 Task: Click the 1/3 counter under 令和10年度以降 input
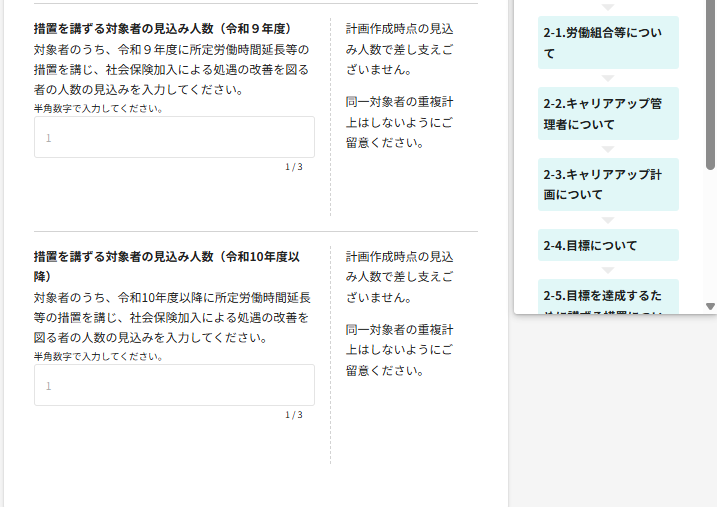[x=293, y=415]
